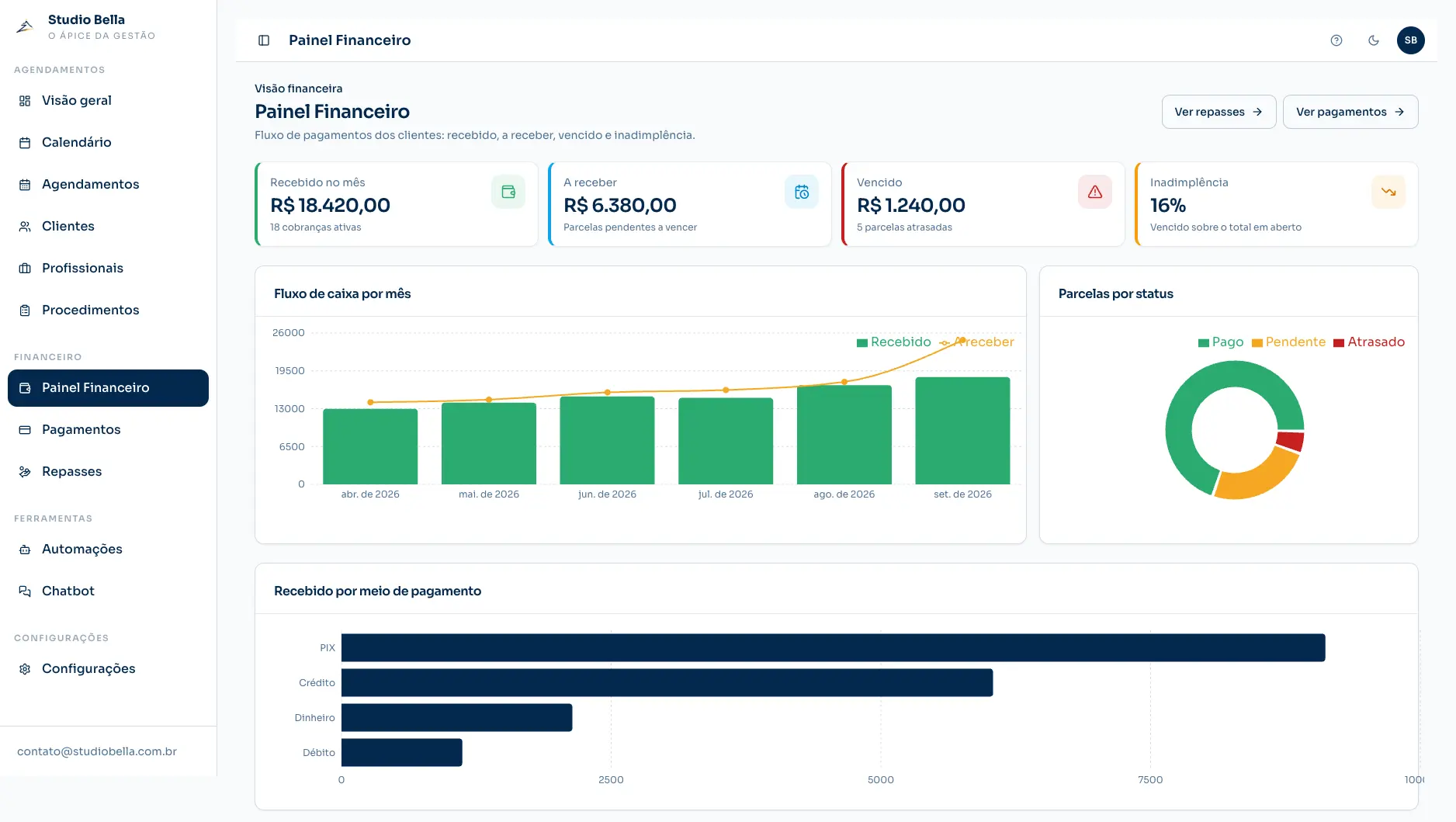This screenshot has height=822, width=1456.
Task: Click the Chatbot speech bubble icon
Action: (x=25, y=591)
